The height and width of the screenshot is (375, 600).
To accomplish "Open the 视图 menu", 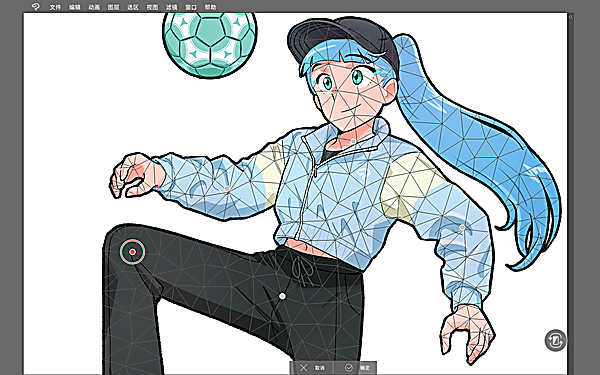I will (x=152, y=7).
